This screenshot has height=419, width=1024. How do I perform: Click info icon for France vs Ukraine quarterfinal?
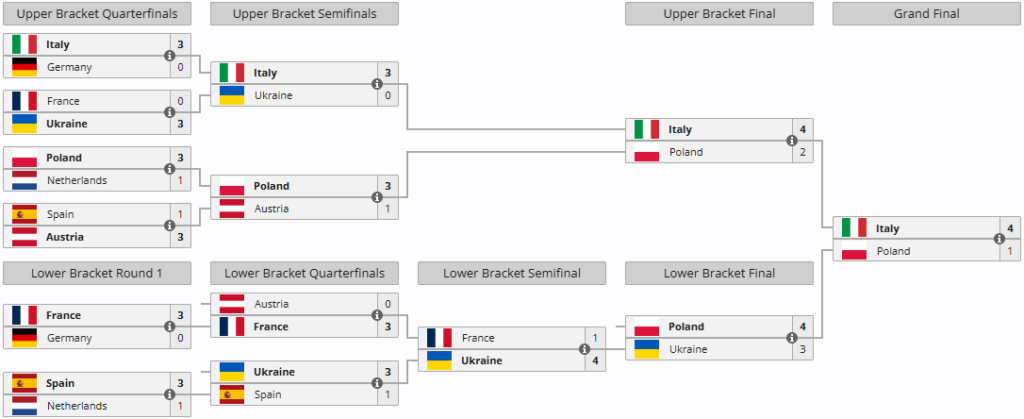click(169, 113)
